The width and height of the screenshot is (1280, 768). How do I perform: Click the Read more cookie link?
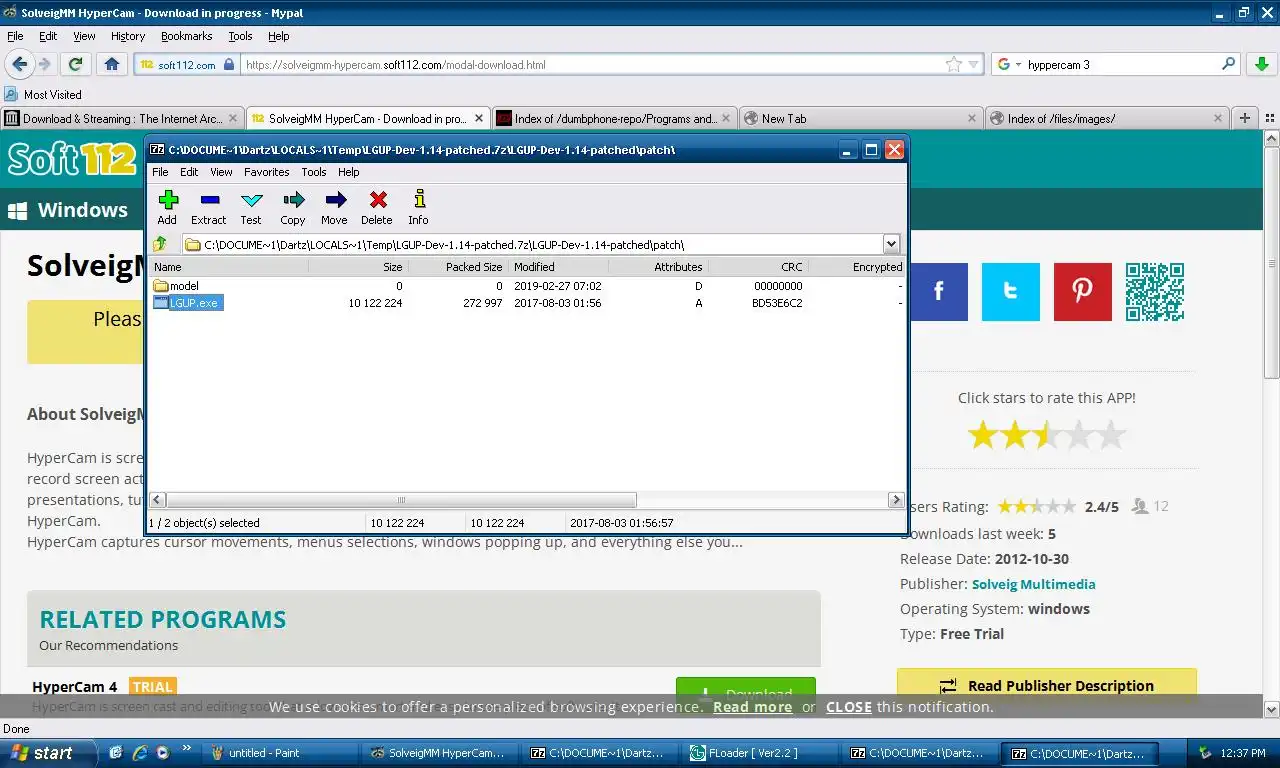point(752,707)
